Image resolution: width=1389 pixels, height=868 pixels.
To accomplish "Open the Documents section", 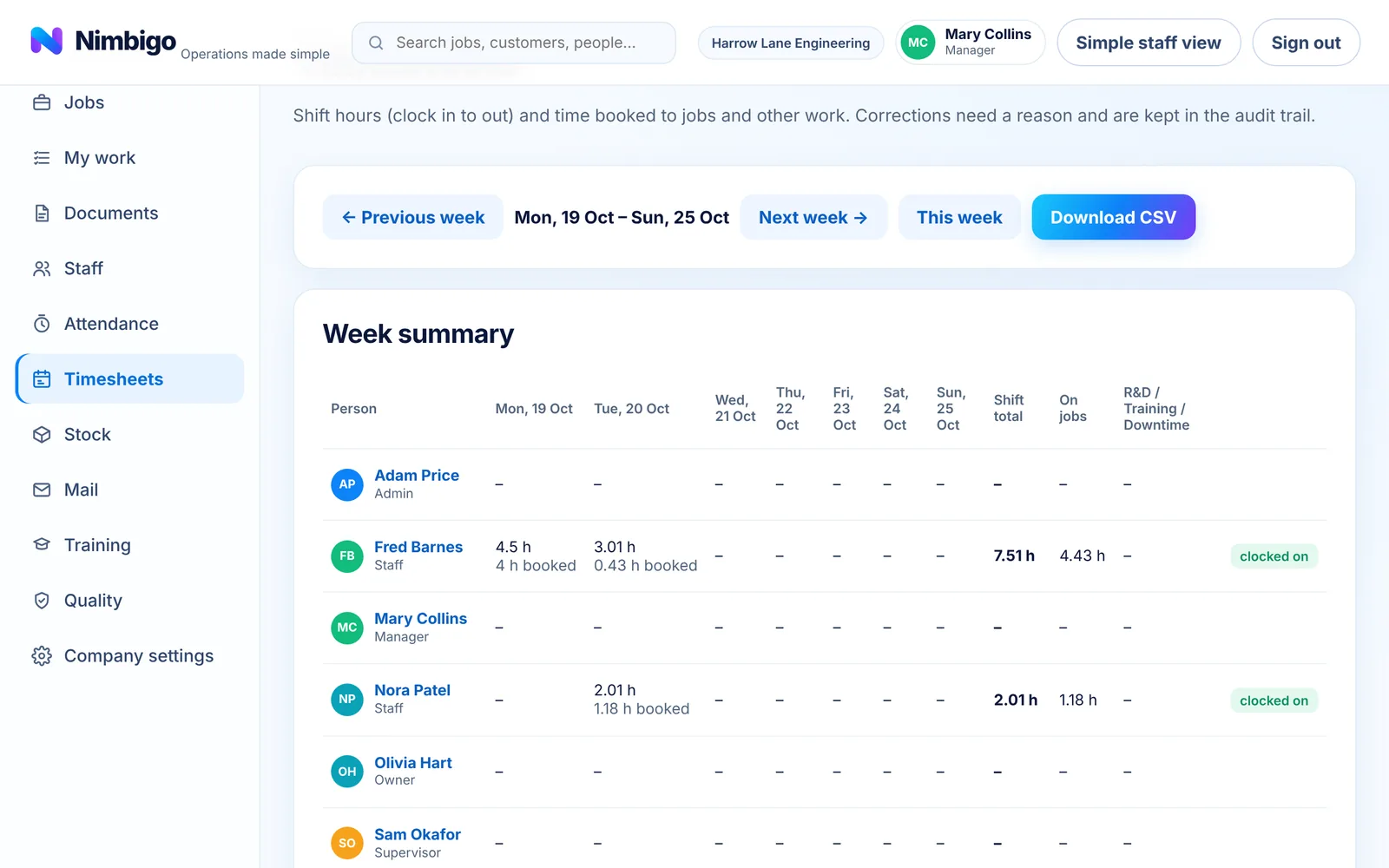I will [x=130, y=214].
